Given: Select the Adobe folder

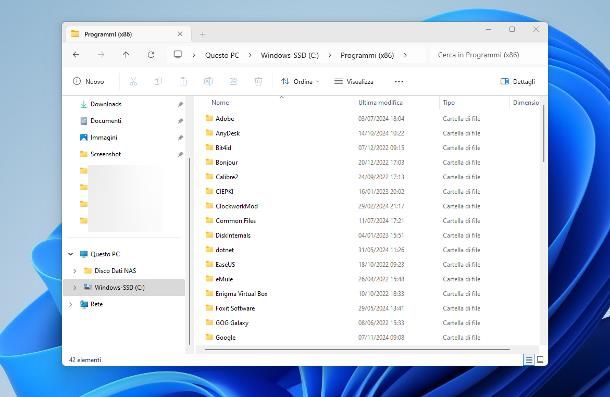Looking at the screenshot, I should coord(224,118).
